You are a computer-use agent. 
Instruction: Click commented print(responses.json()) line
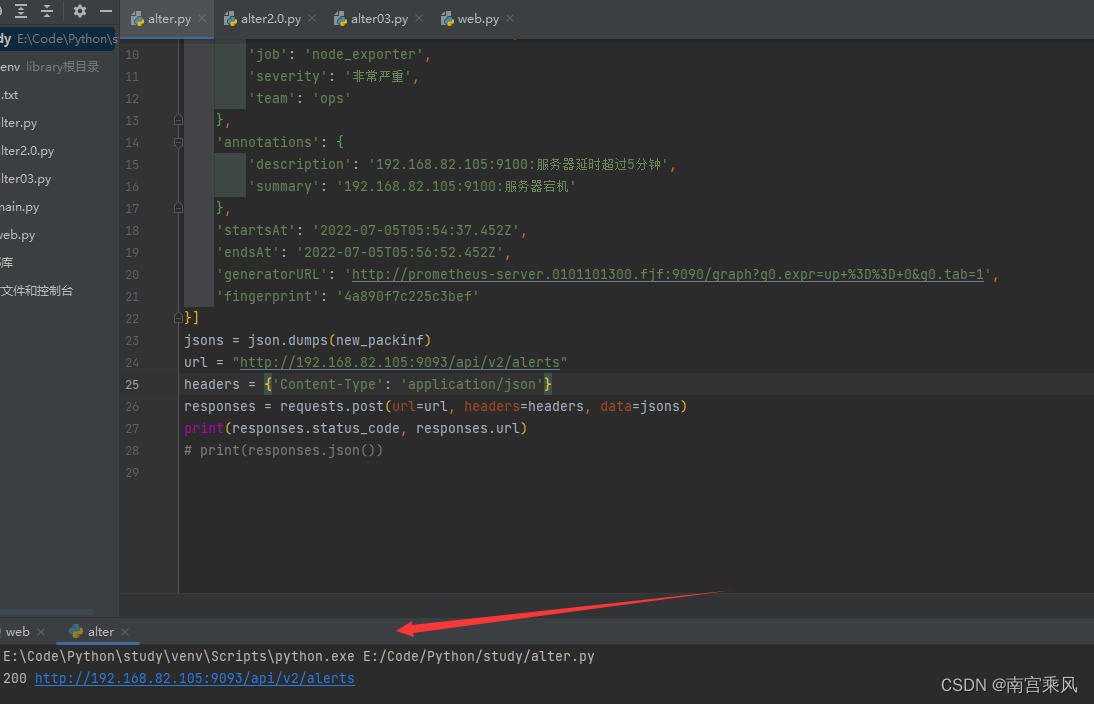coord(283,450)
